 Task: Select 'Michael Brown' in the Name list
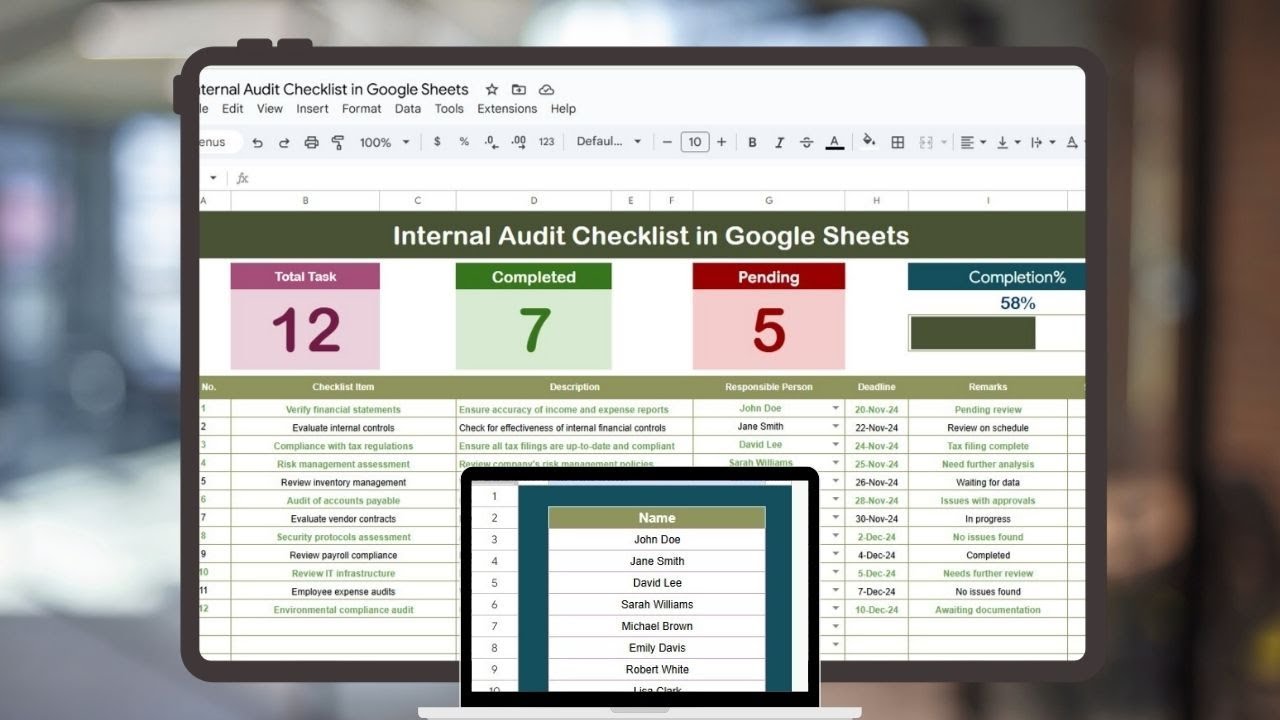[657, 626]
